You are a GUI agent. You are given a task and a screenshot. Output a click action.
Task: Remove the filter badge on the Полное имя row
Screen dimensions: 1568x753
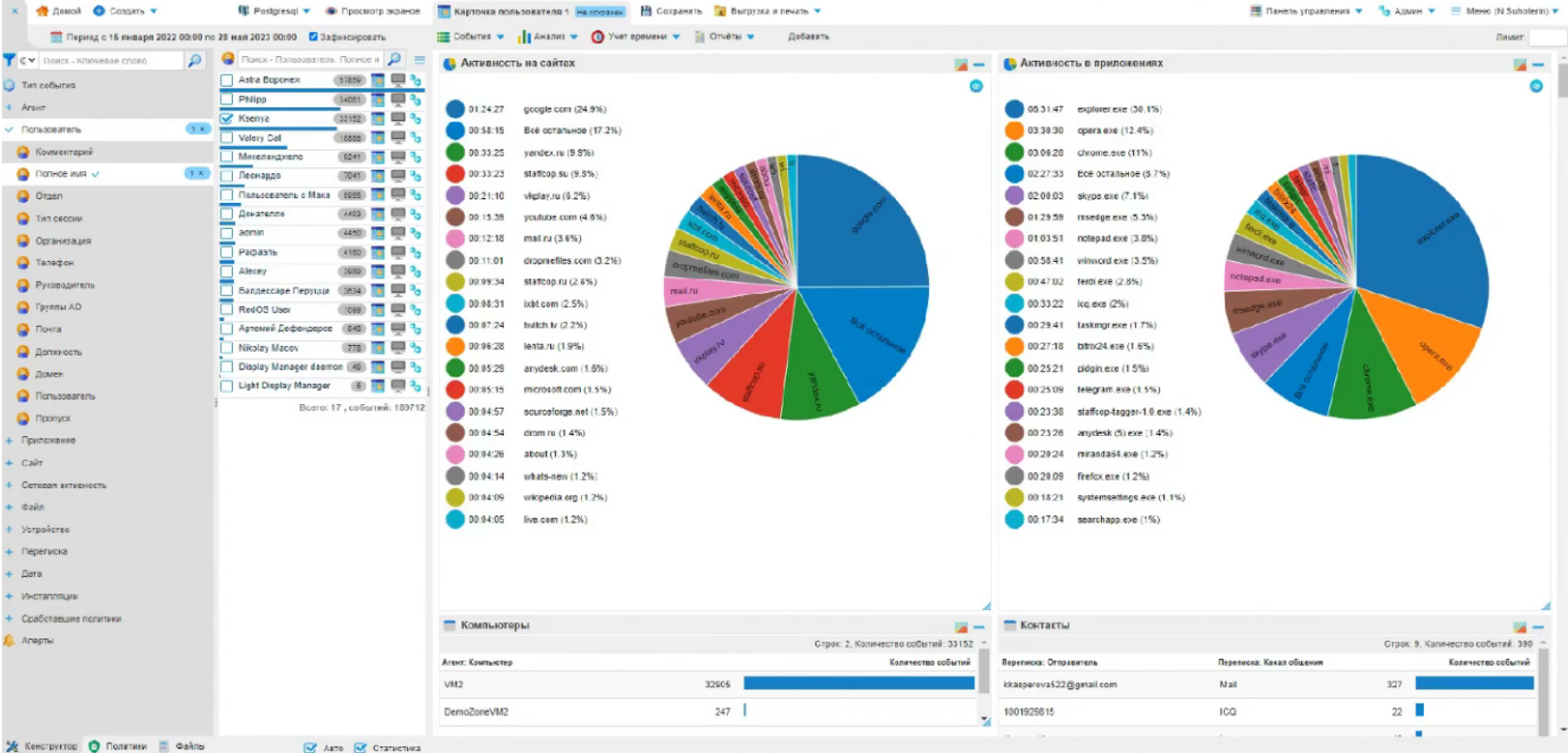click(197, 173)
